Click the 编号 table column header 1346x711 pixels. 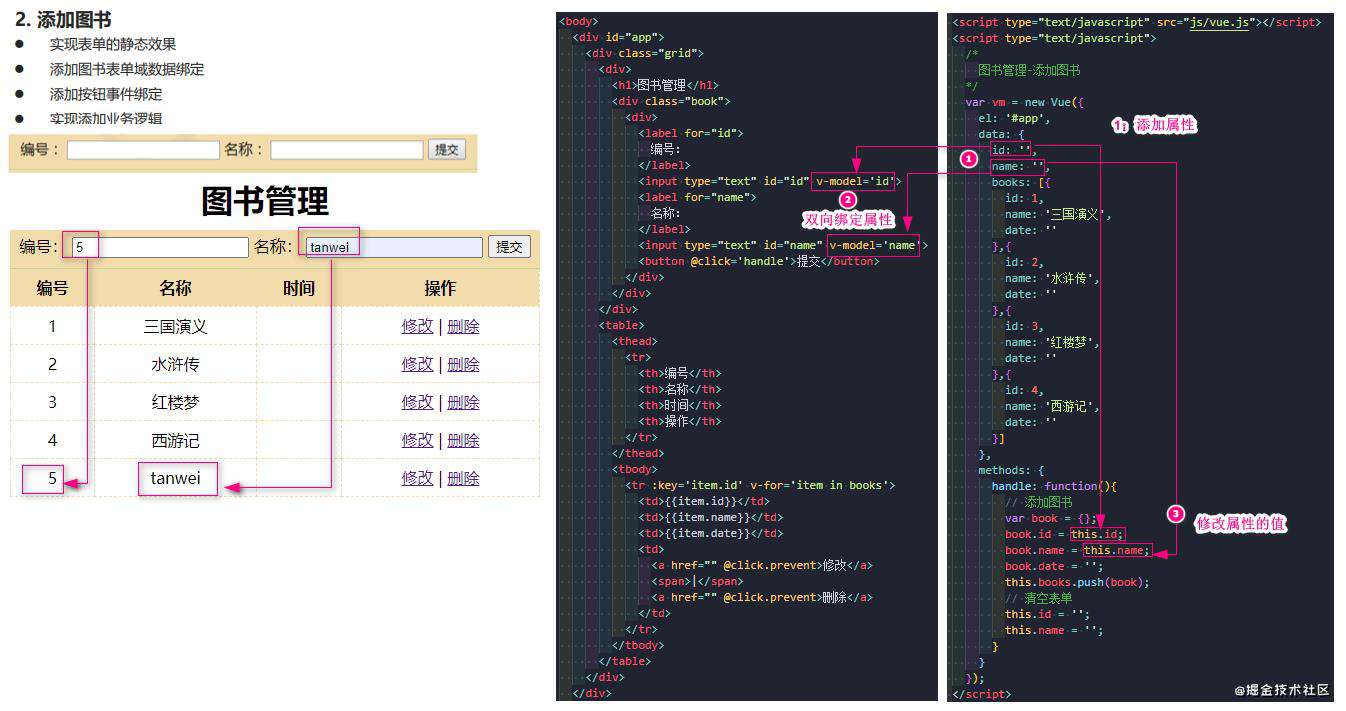(x=52, y=288)
